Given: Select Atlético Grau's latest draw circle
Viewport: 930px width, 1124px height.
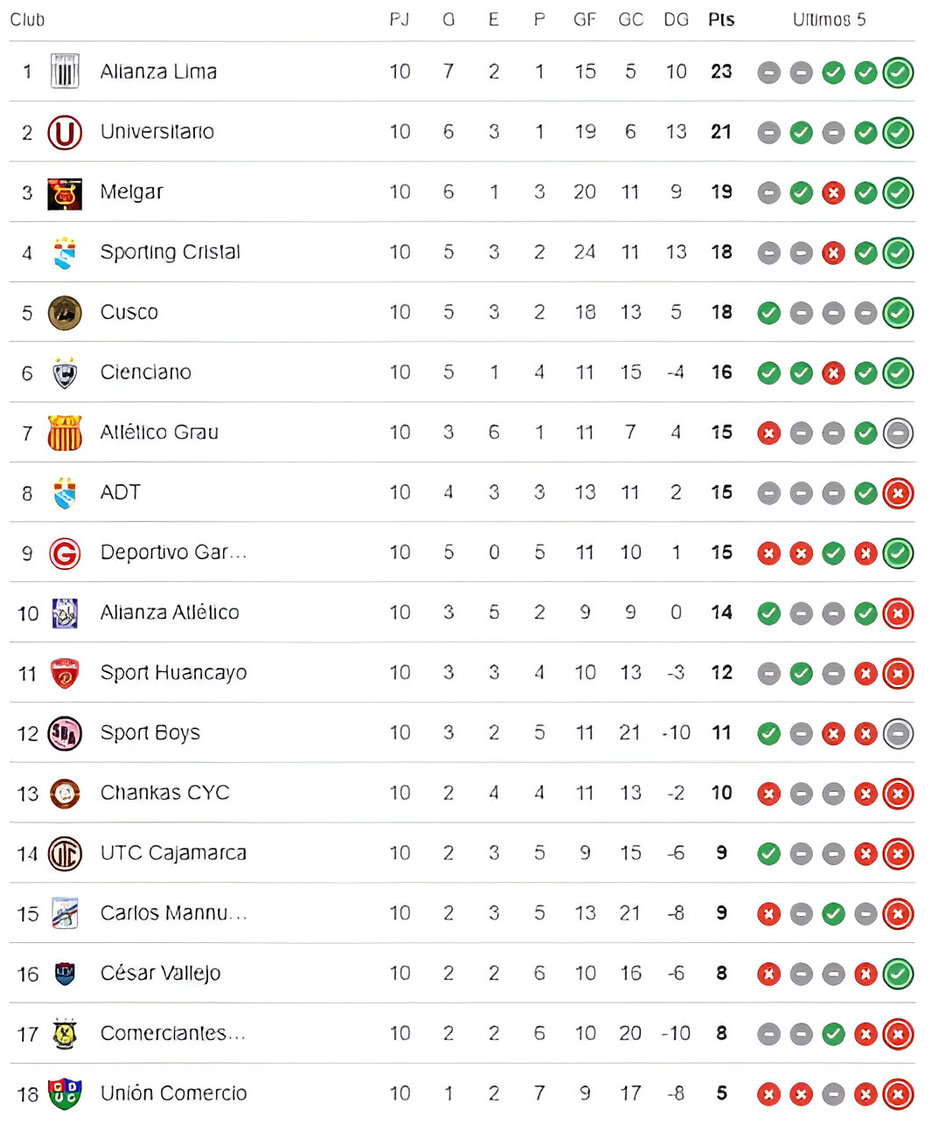Looking at the screenshot, I should coord(898,433).
